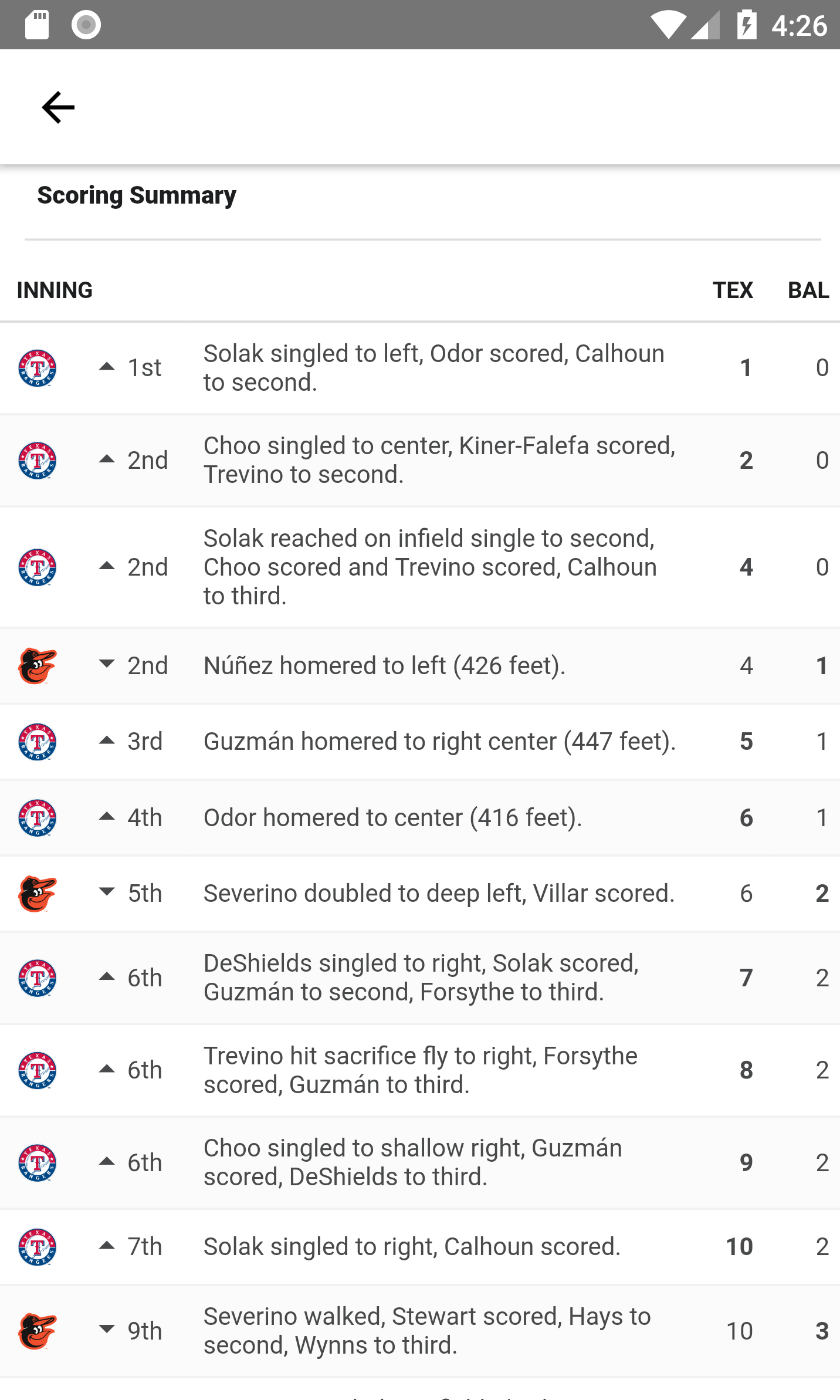Tap Rangers logo beside Odor home run
Image resolution: width=840 pixels, height=1400 pixels.
[38, 818]
